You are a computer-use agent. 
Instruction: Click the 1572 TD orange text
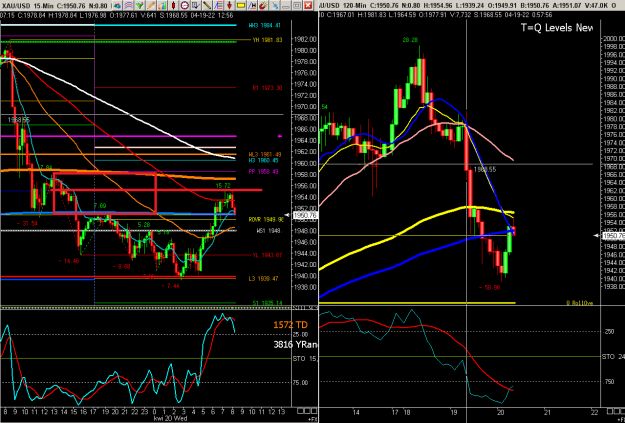[291, 325]
